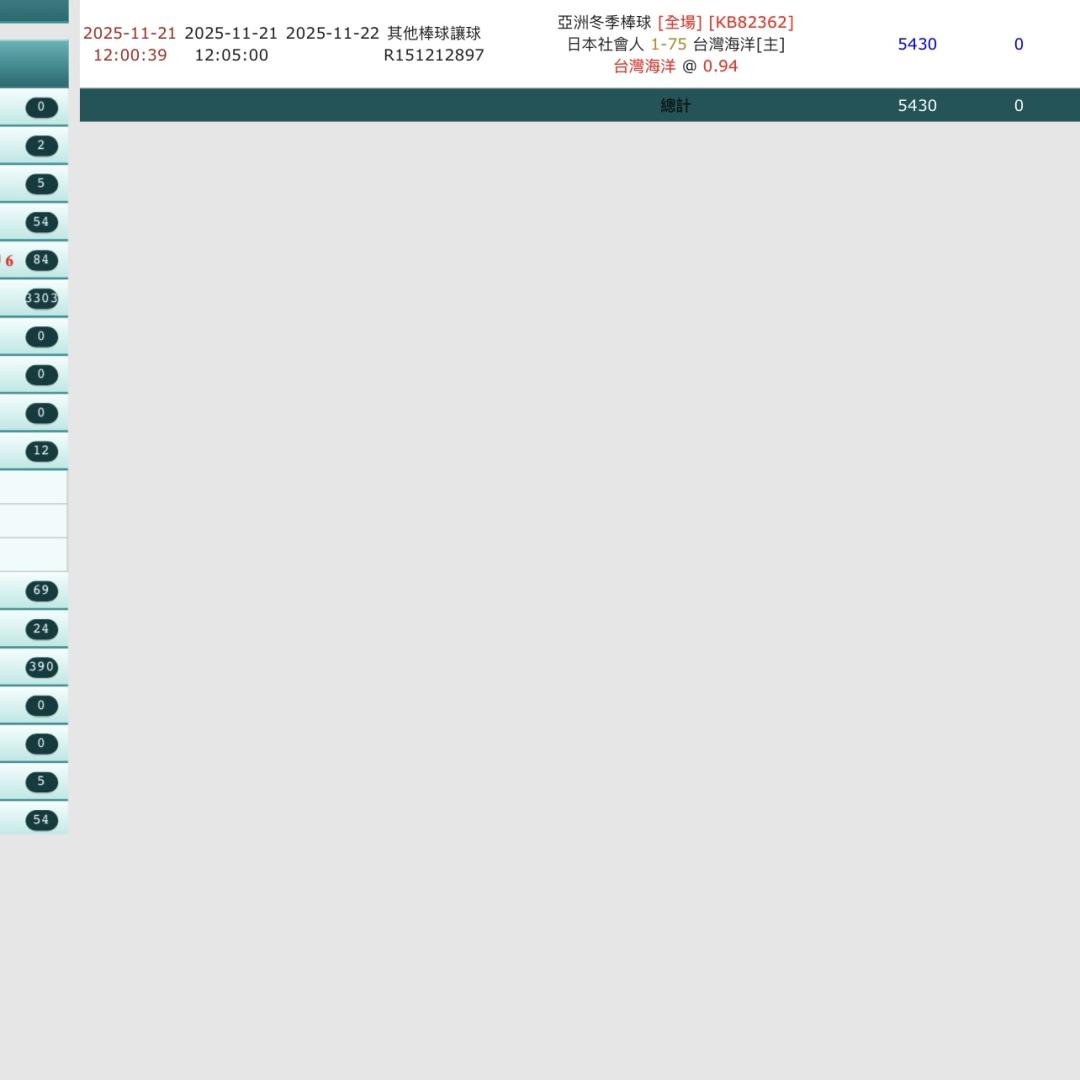Viewport: 1080px width, 1080px height.
Task: Click the red bet timestamp 12:00:39
Action: coord(130,55)
